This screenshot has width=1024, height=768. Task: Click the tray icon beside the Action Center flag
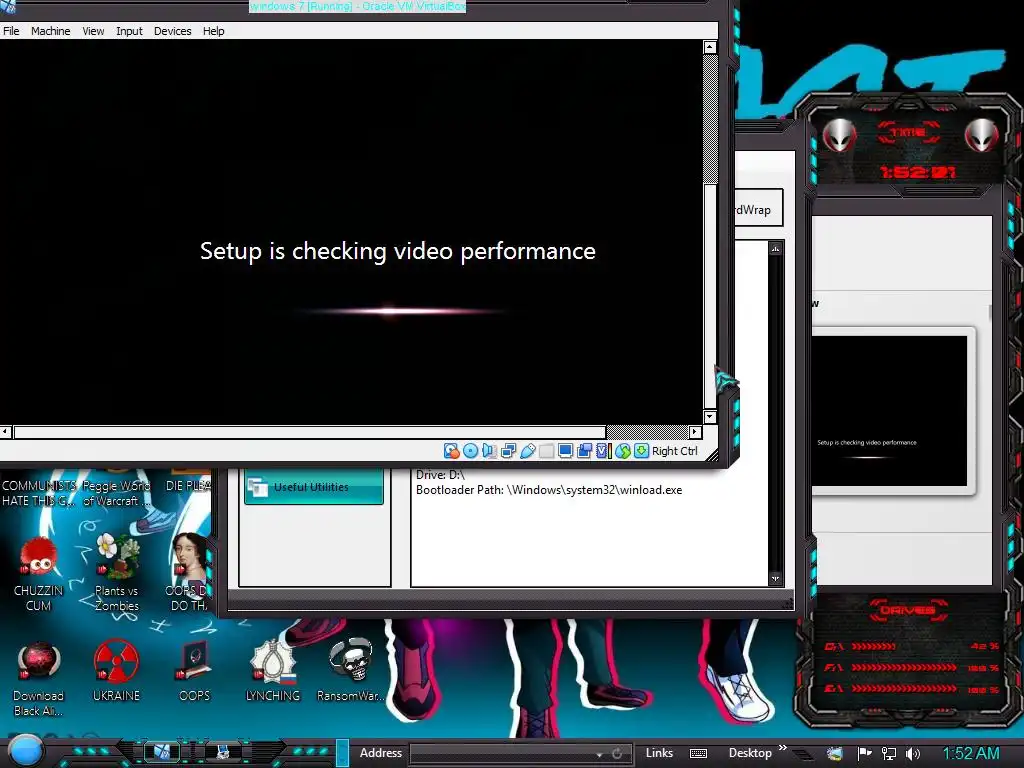(835, 754)
